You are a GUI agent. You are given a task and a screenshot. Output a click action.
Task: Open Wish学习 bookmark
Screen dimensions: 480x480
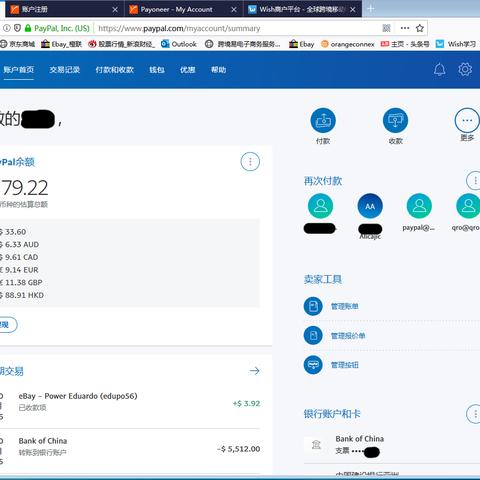click(456, 44)
